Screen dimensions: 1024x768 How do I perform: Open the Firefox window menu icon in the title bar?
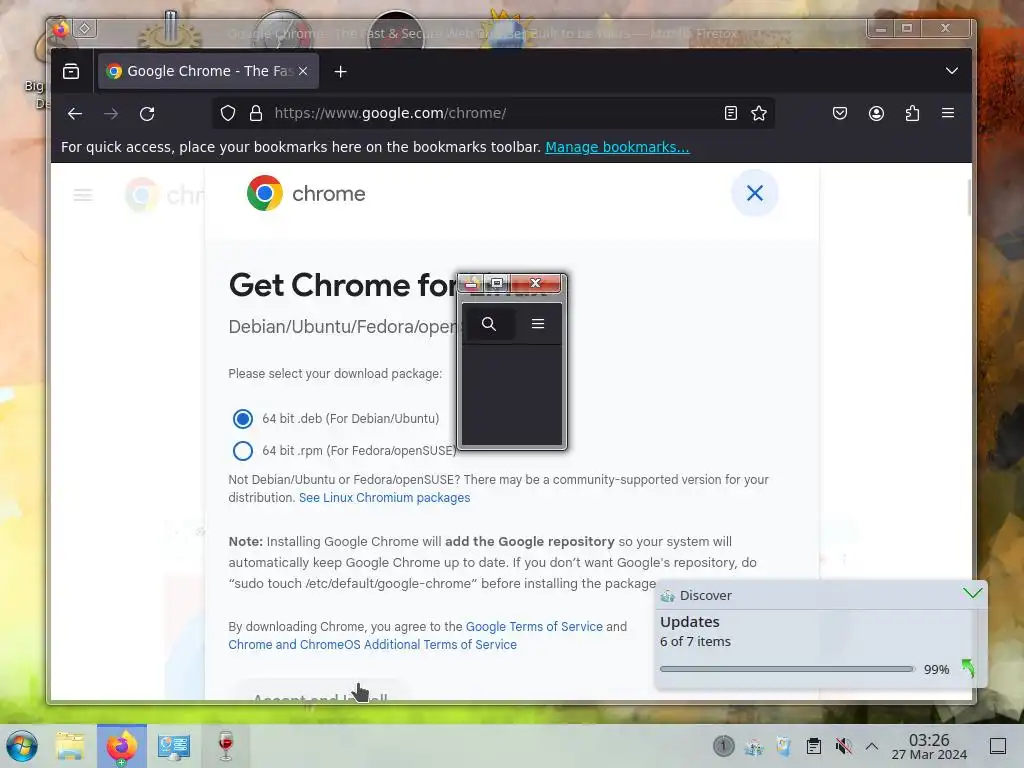(60, 29)
